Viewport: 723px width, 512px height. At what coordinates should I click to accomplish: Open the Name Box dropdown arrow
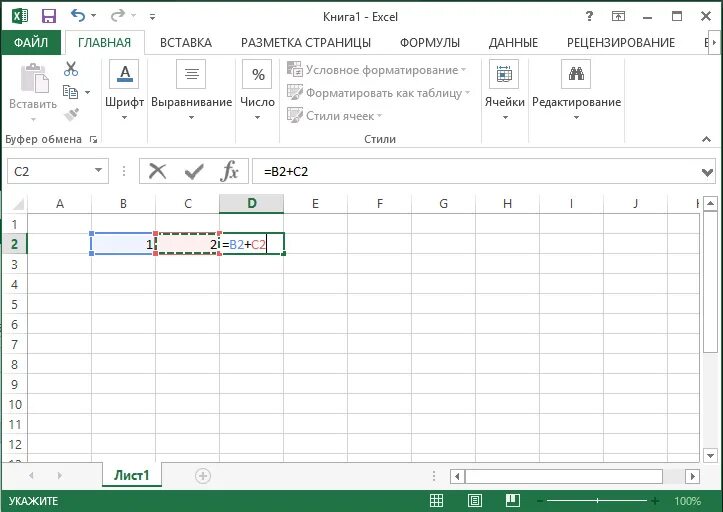(98, 171)
